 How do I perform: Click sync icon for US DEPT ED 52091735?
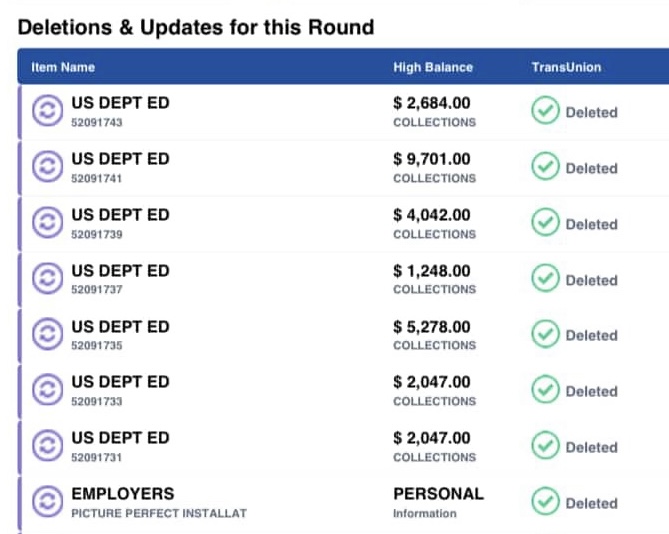click(46, 335)
